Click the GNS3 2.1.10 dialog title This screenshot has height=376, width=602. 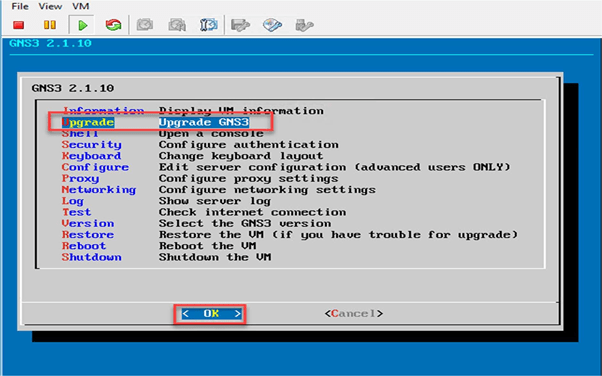pyautogui.click(x=73, y=88)
